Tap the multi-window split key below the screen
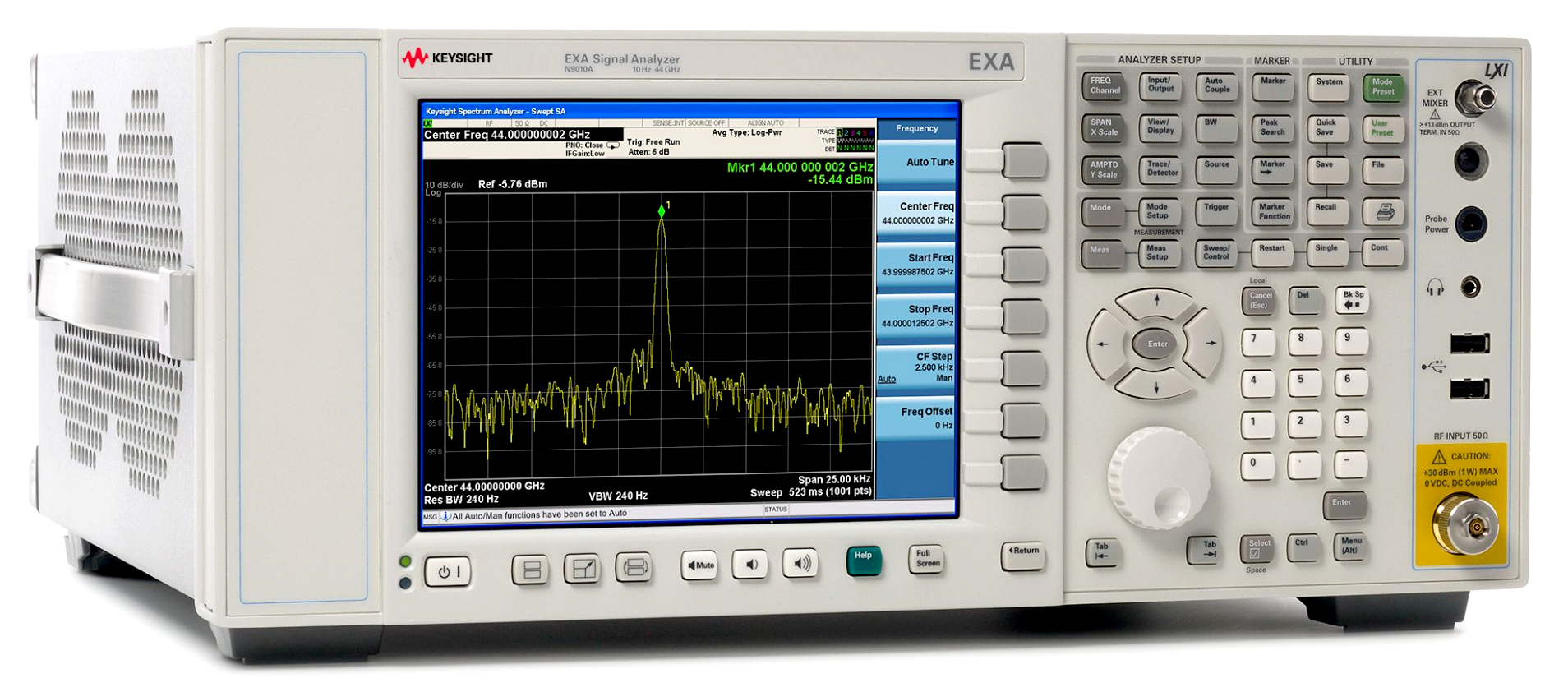This screenshot has width=1568, height=692. click(531, 569)
